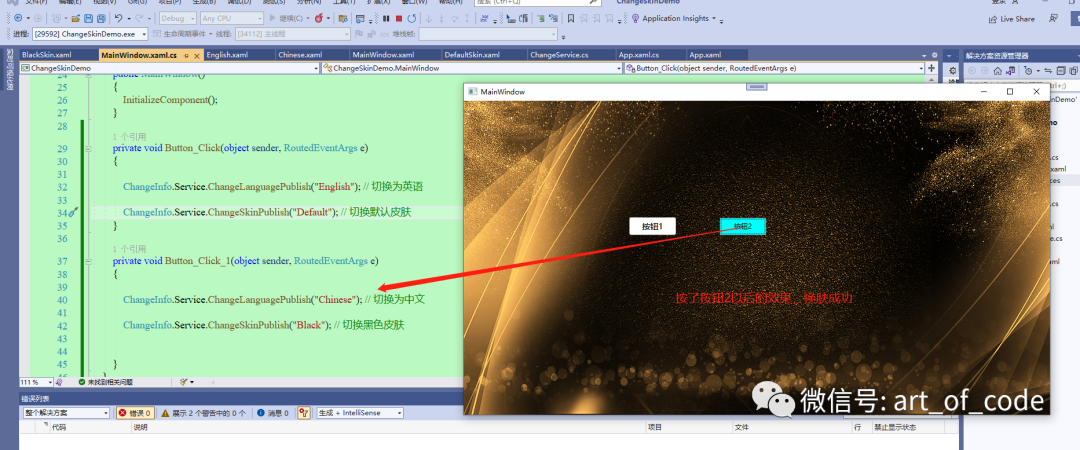Close the MainWindow.xaml.cs tab
The image size is (1080, 450).
pyautogui.click(x=196, y=55)
